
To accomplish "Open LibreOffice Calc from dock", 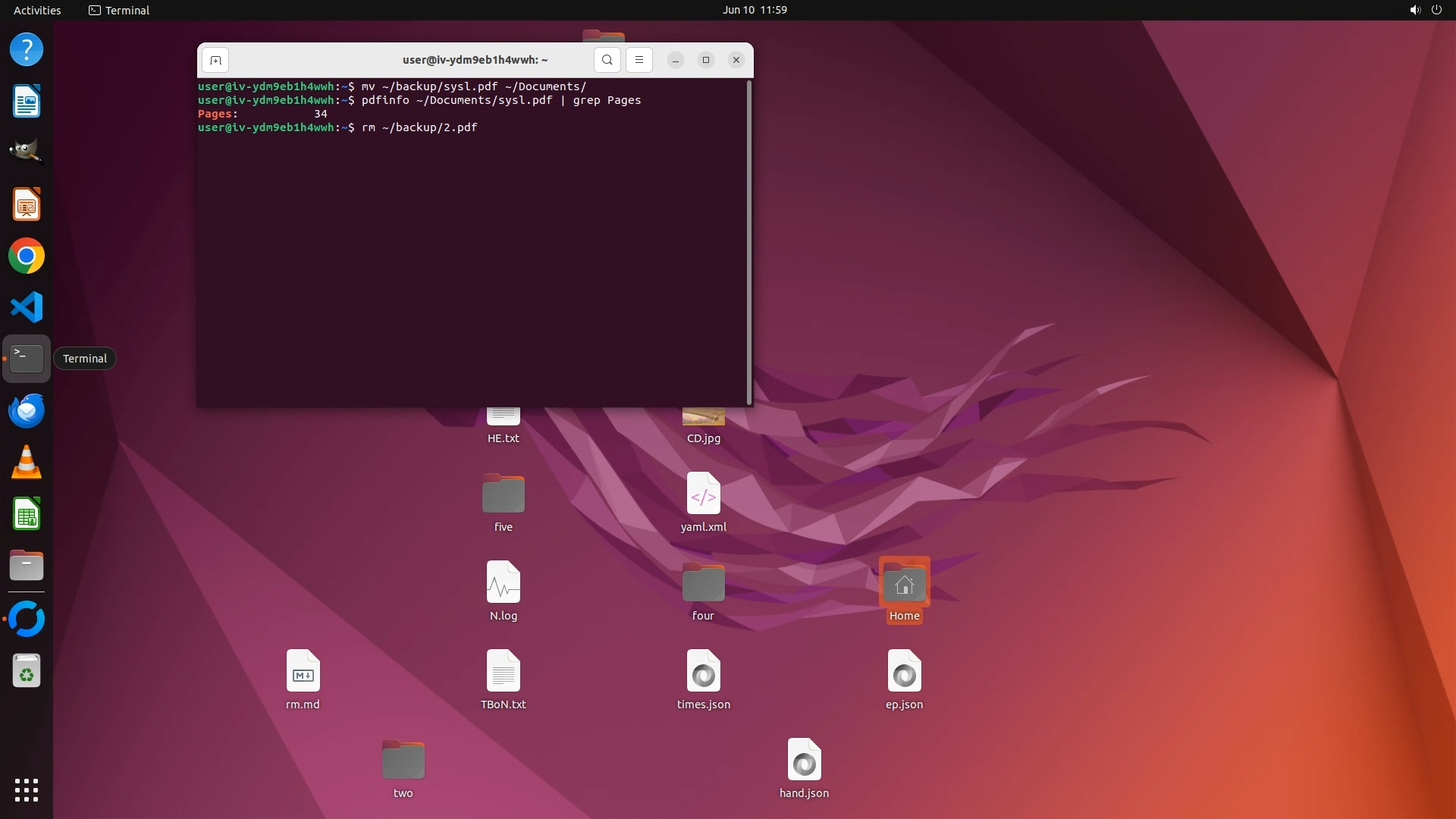I will pos(27,514).
